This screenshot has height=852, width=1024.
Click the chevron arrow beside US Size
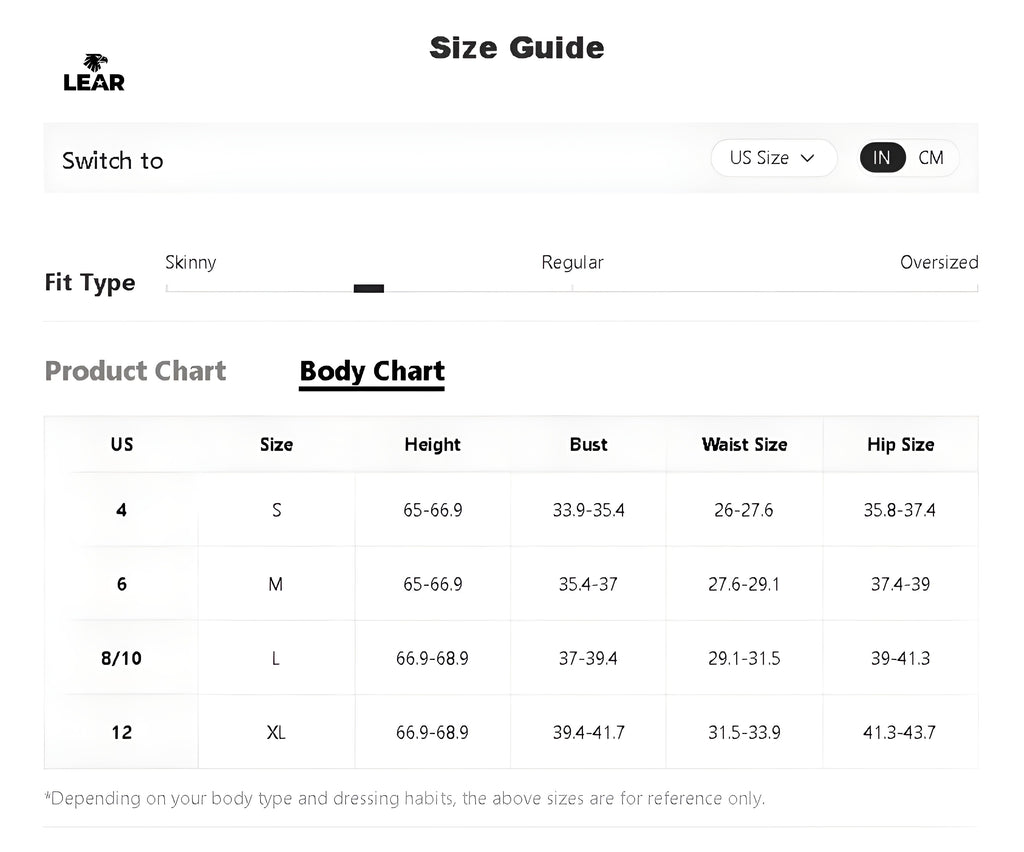click(808, 158)
